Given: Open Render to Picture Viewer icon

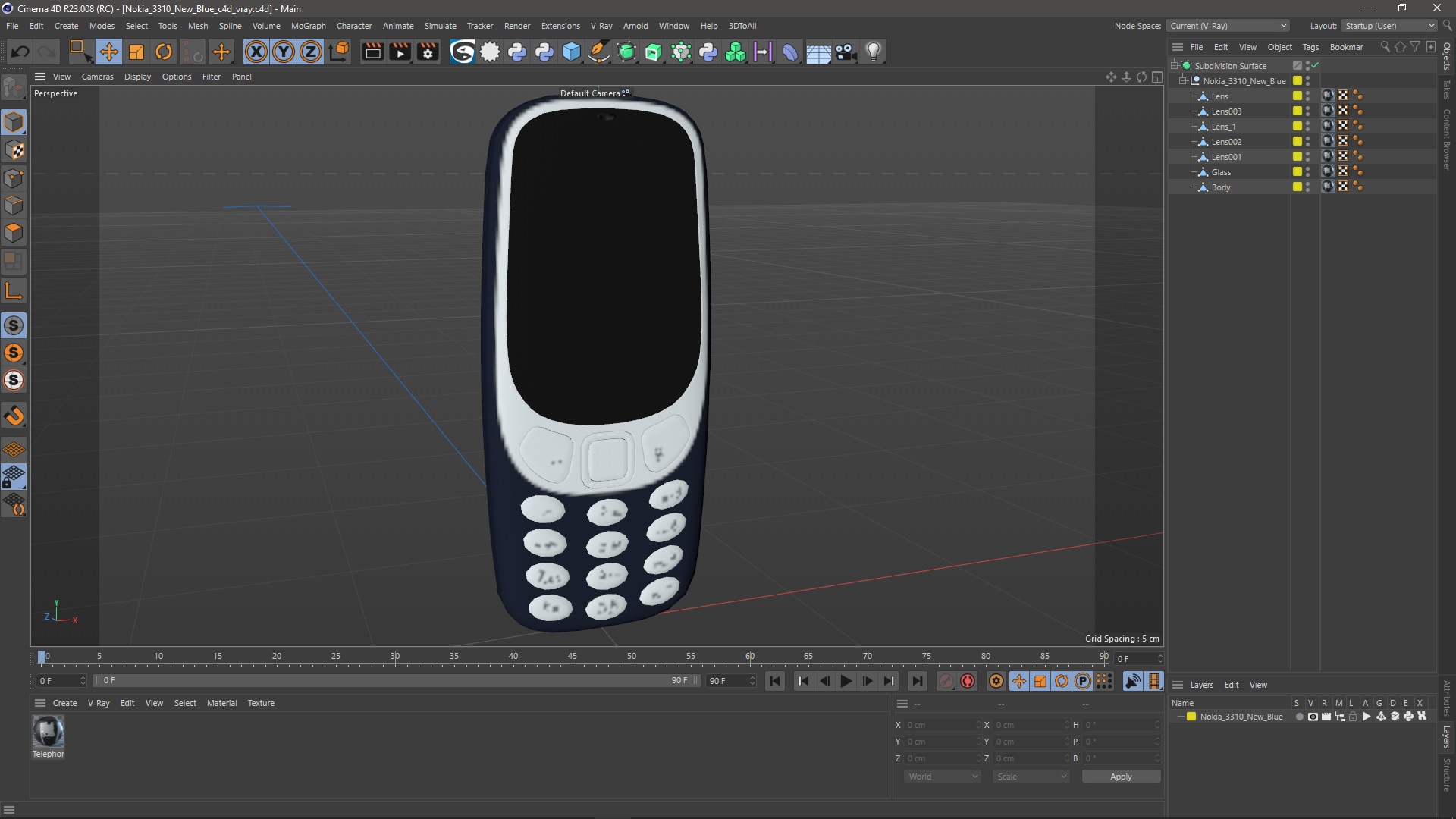Looking at the screenshot, I should [400, 52].
